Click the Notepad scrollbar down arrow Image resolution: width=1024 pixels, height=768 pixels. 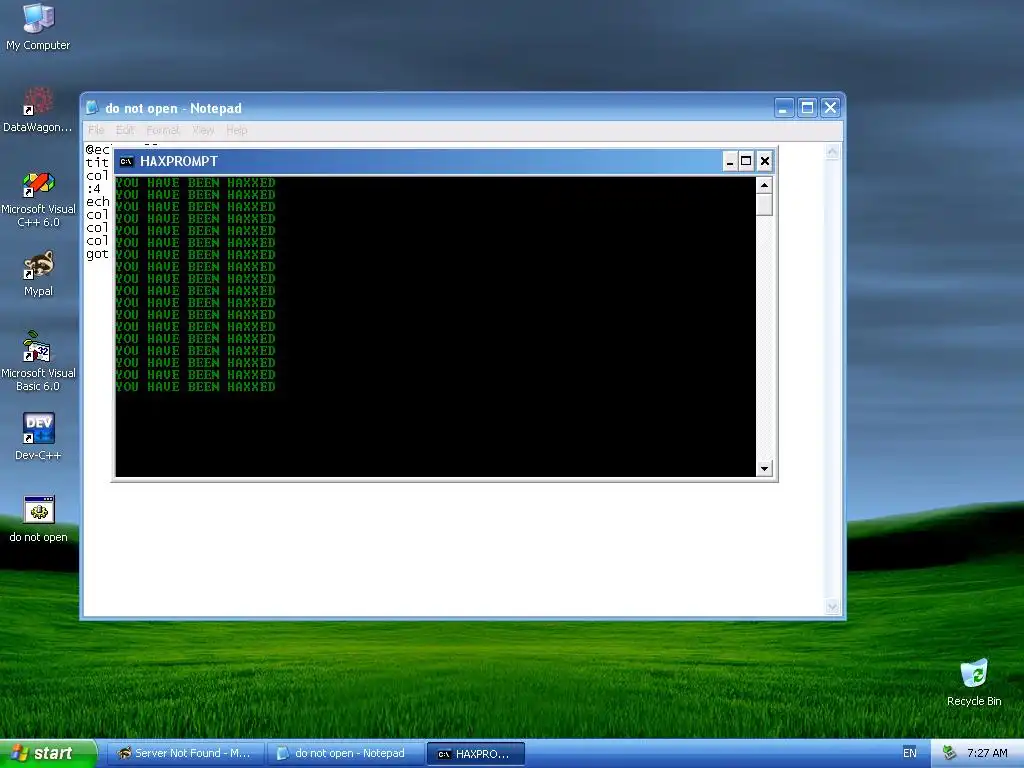(x=832, y=607)
